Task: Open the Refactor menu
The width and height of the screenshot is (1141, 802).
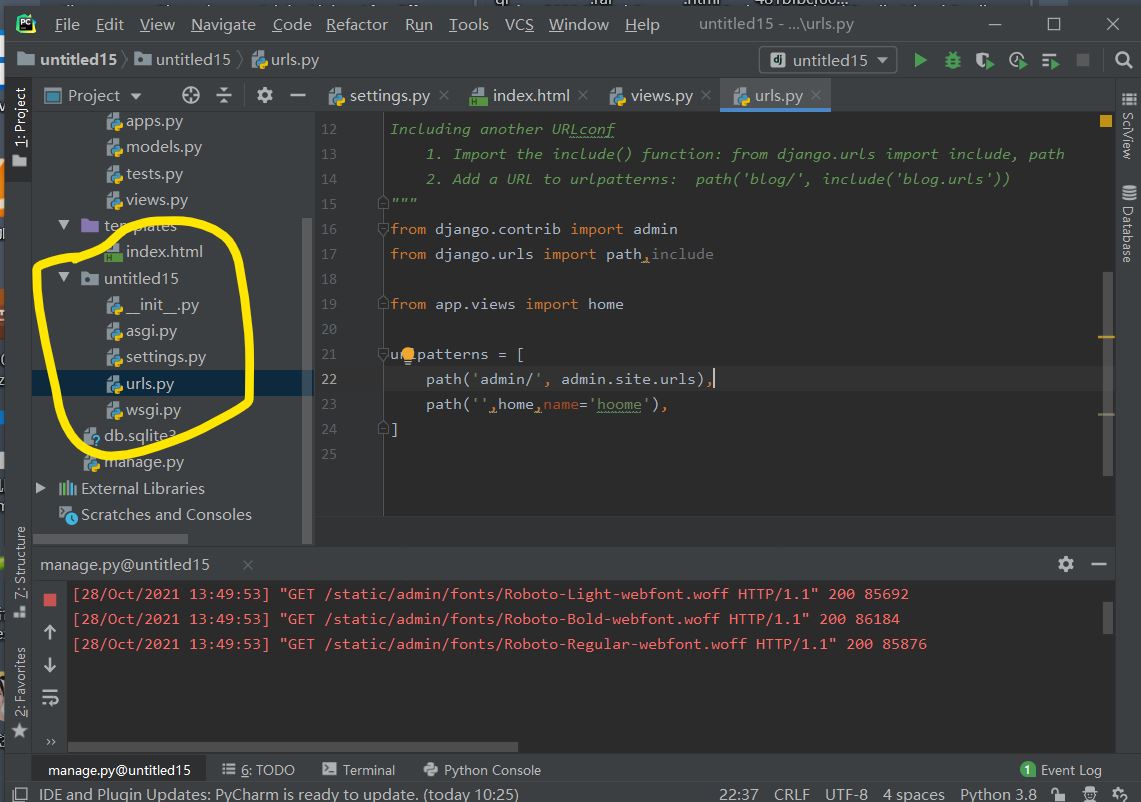Action: [356, 24]
